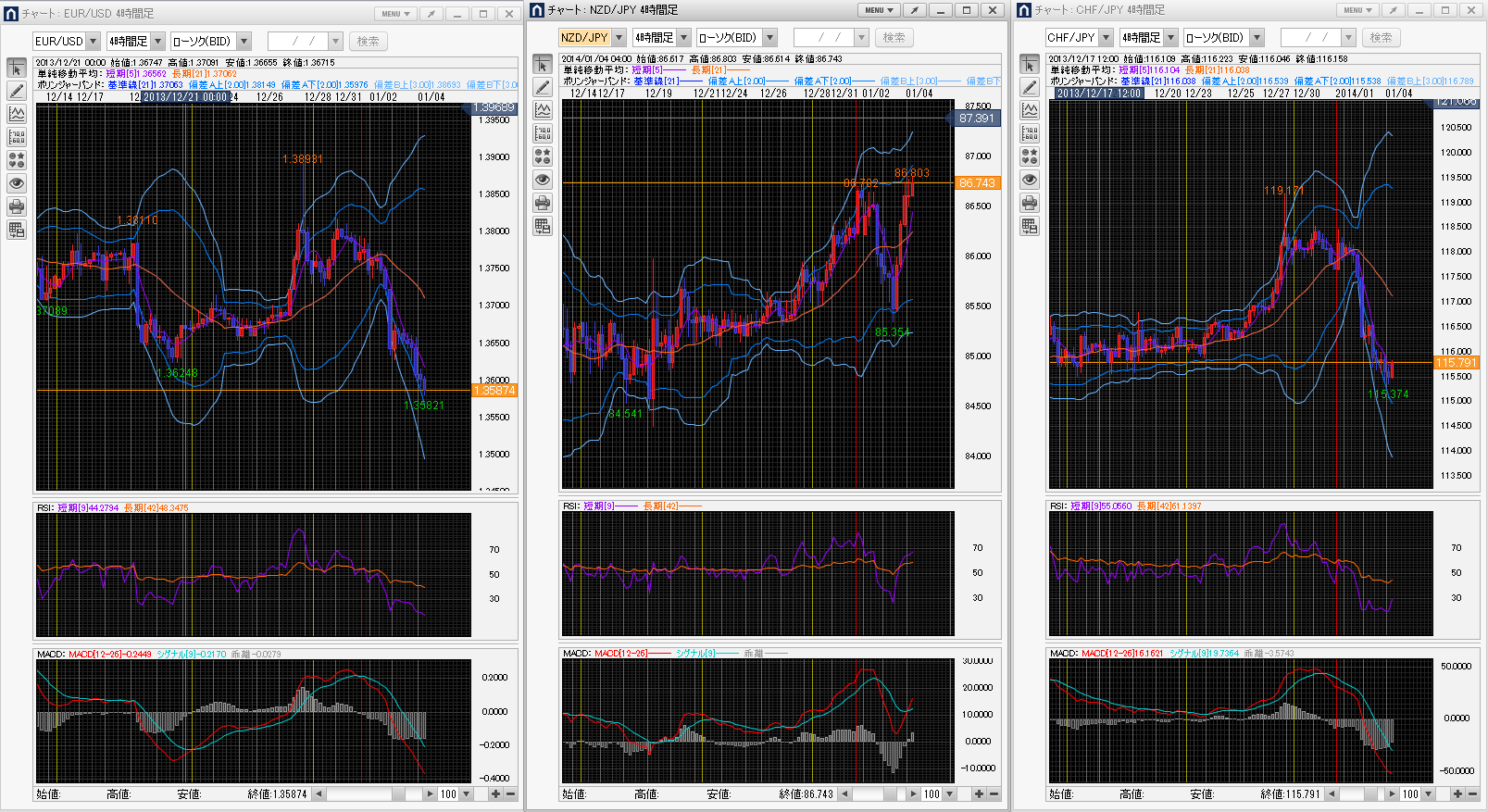Open technical indicators icon in CHF/JPY chart
1488x812 pixels.
(x=1030, y=110)
